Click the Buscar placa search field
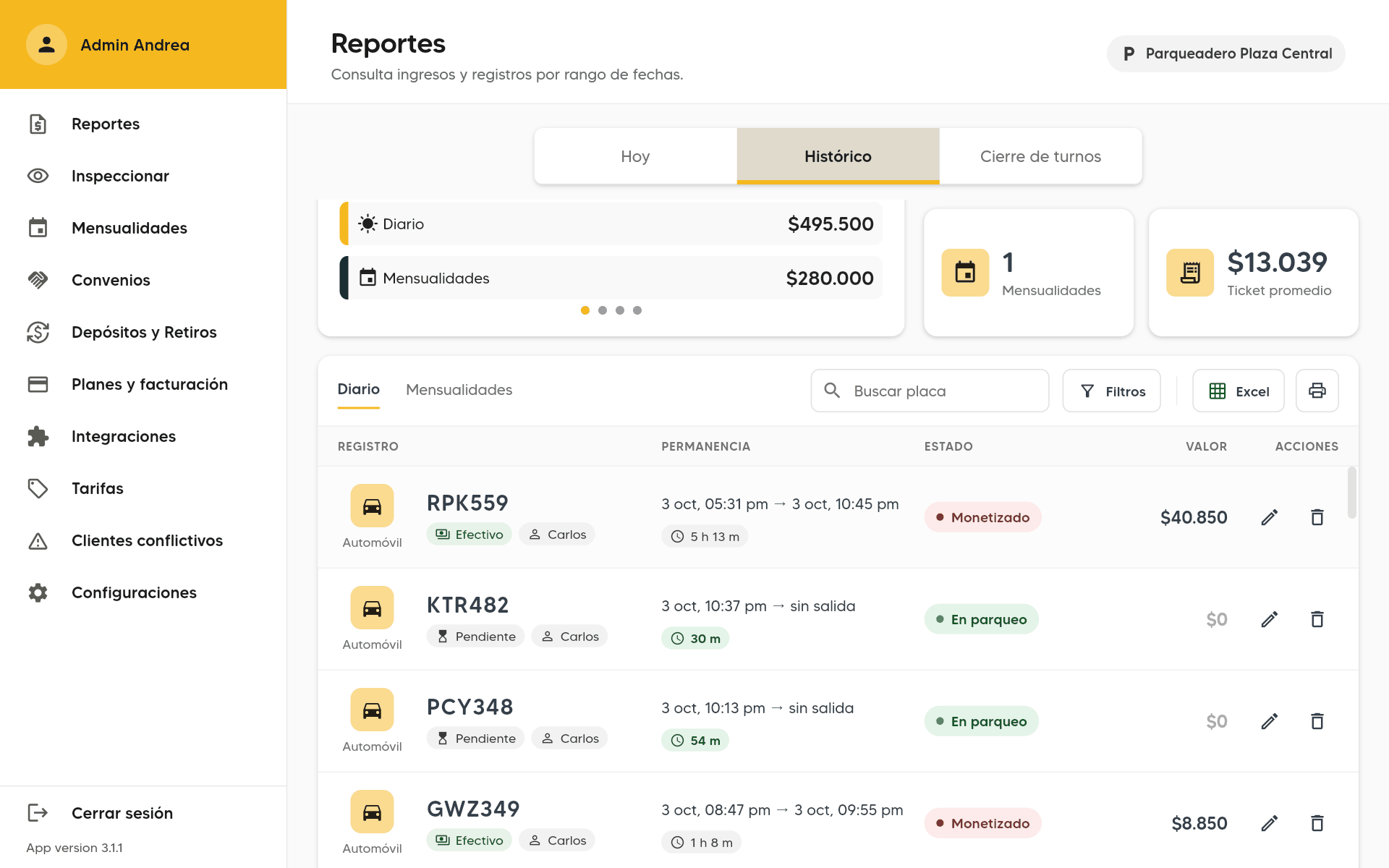 pos(930,391)
